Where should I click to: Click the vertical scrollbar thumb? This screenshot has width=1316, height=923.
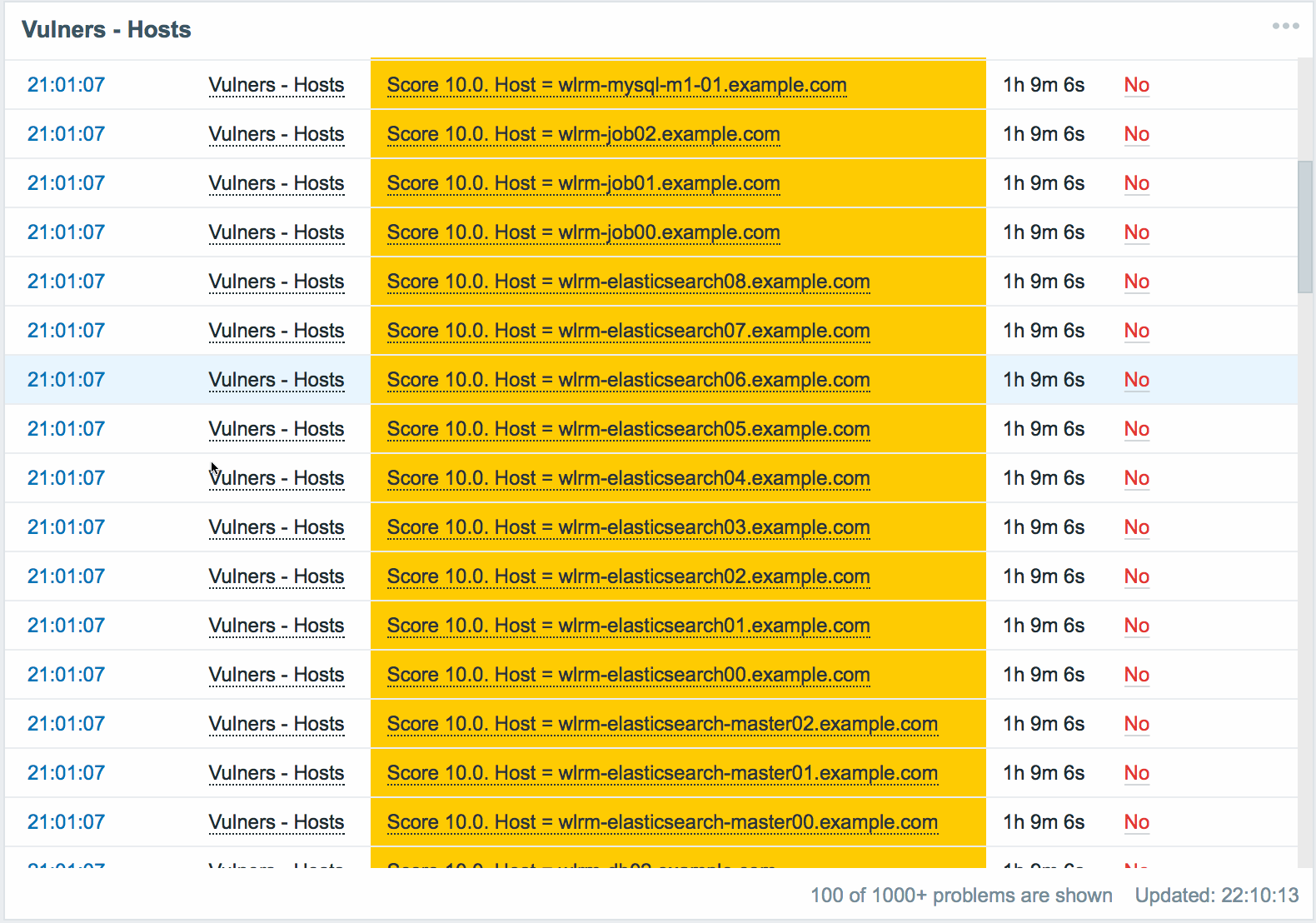tap(1304, 227)
